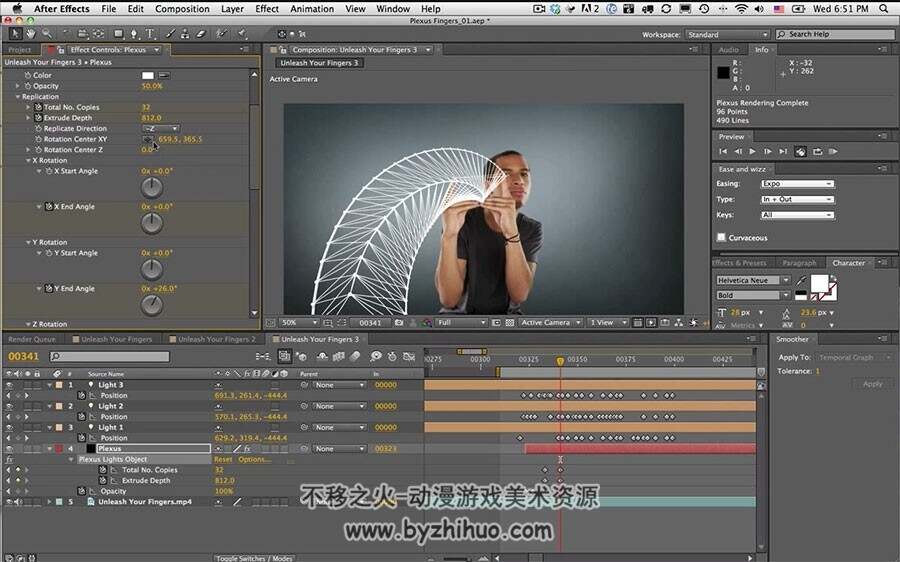
Task: Open the Replicate Direction dropdown
Action: click(x=160, y=129)
